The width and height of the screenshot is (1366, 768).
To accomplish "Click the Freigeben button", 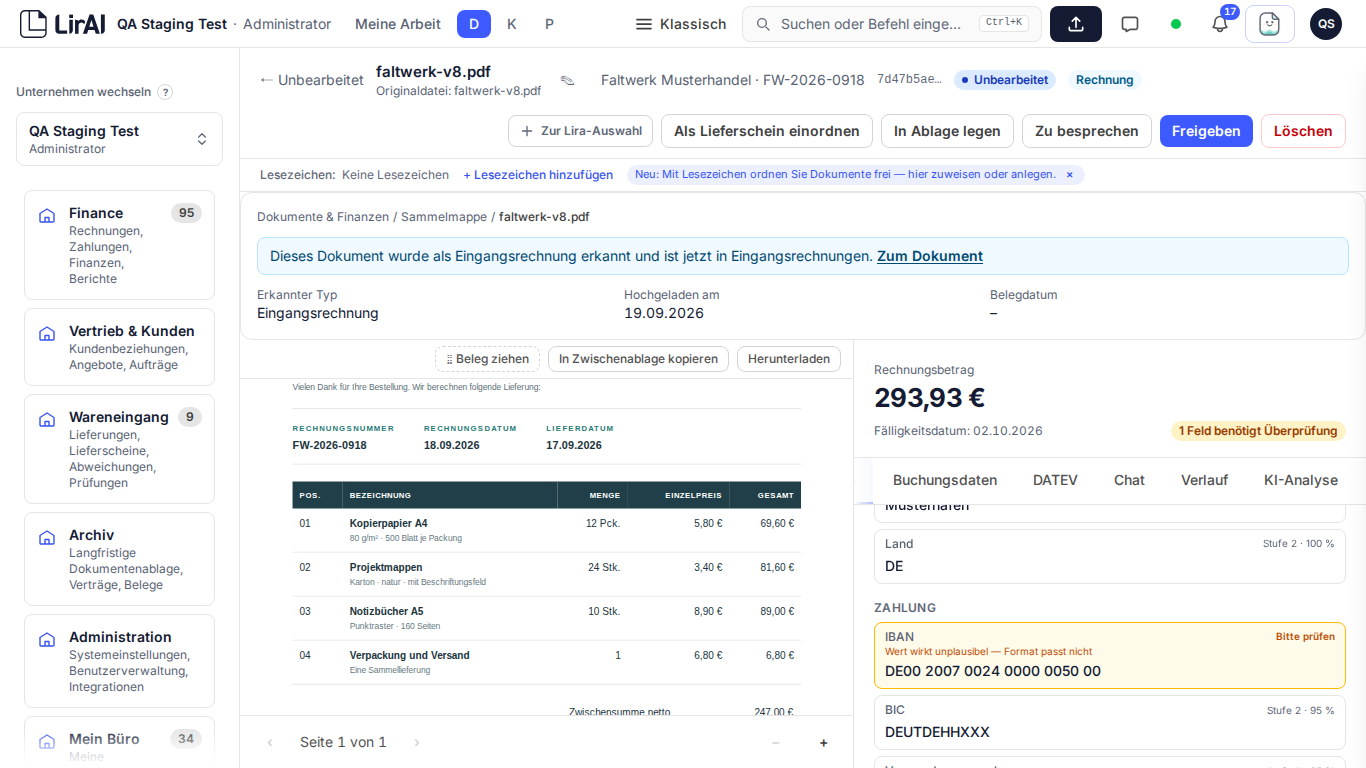I will [1206, 131].
